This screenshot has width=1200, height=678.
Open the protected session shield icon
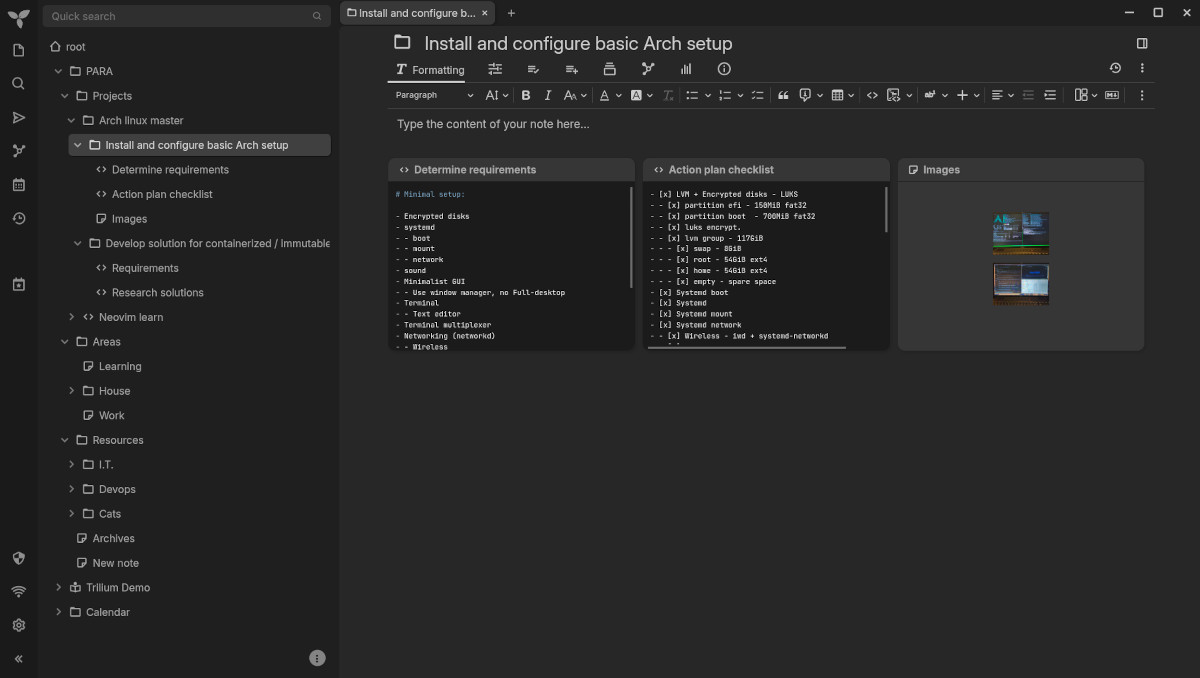point(18,558)
